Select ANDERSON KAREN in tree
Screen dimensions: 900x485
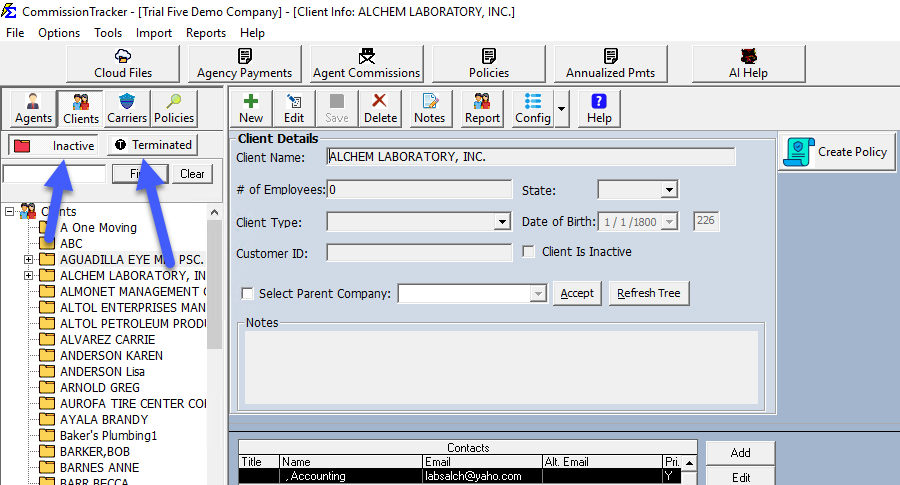pyautogui.click(x=111, y=356)
